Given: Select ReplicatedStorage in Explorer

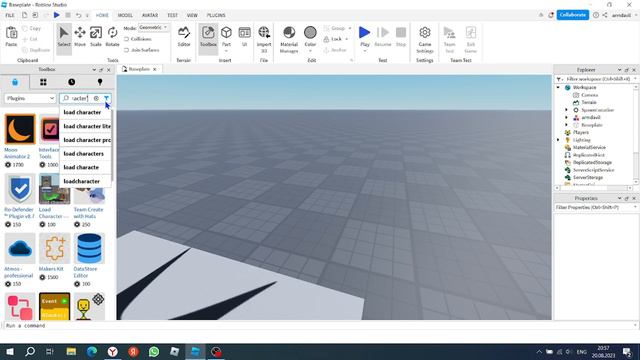Looking at the screenshot, I should (592, 162).
